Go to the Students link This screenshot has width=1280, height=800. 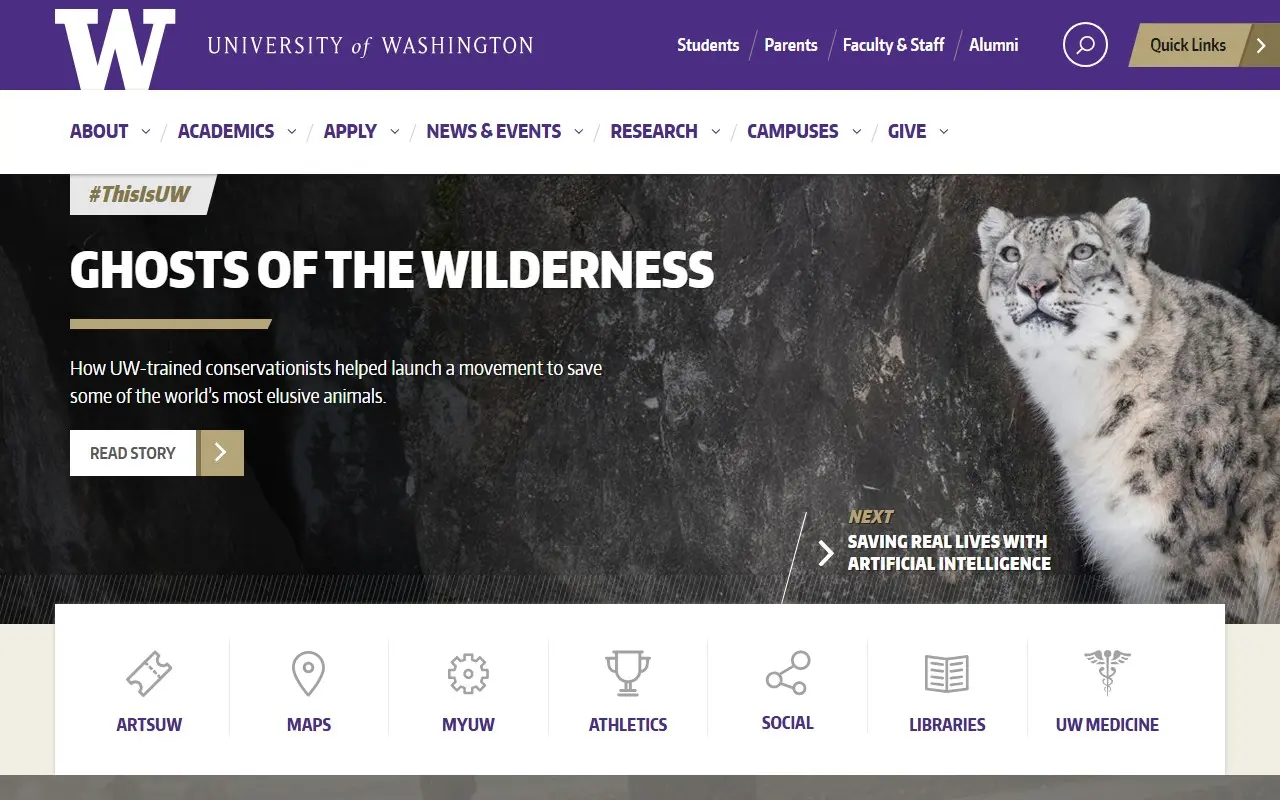[708, 45]
